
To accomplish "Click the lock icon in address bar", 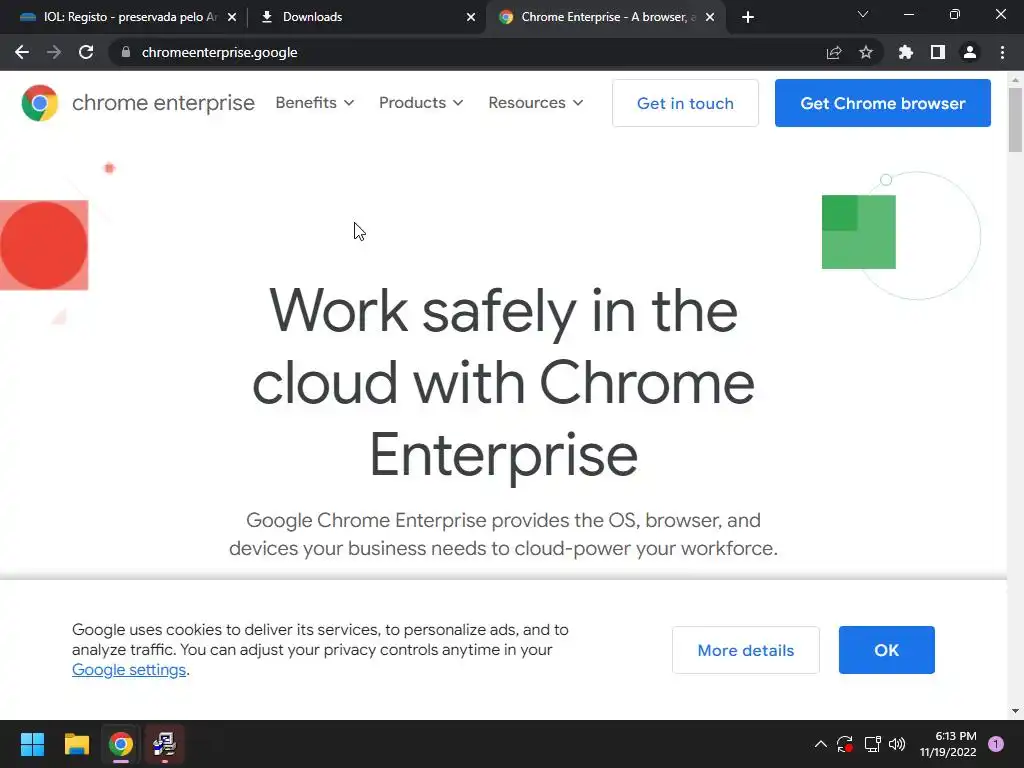I will pyautogui.click(x=126, y=52).
